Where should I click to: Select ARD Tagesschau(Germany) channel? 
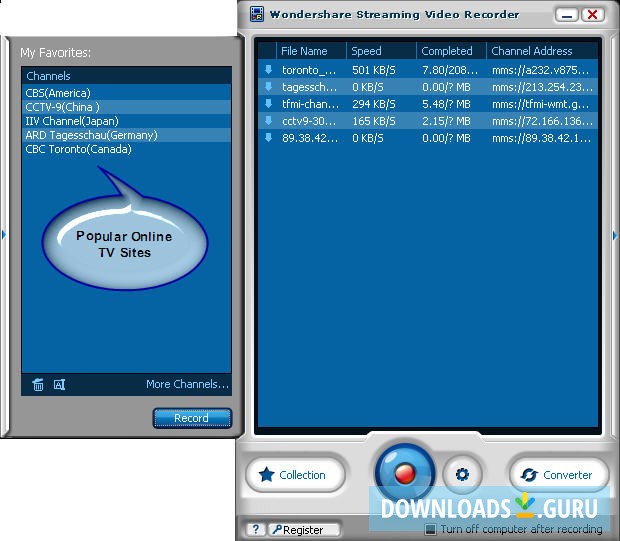point(126,135)
